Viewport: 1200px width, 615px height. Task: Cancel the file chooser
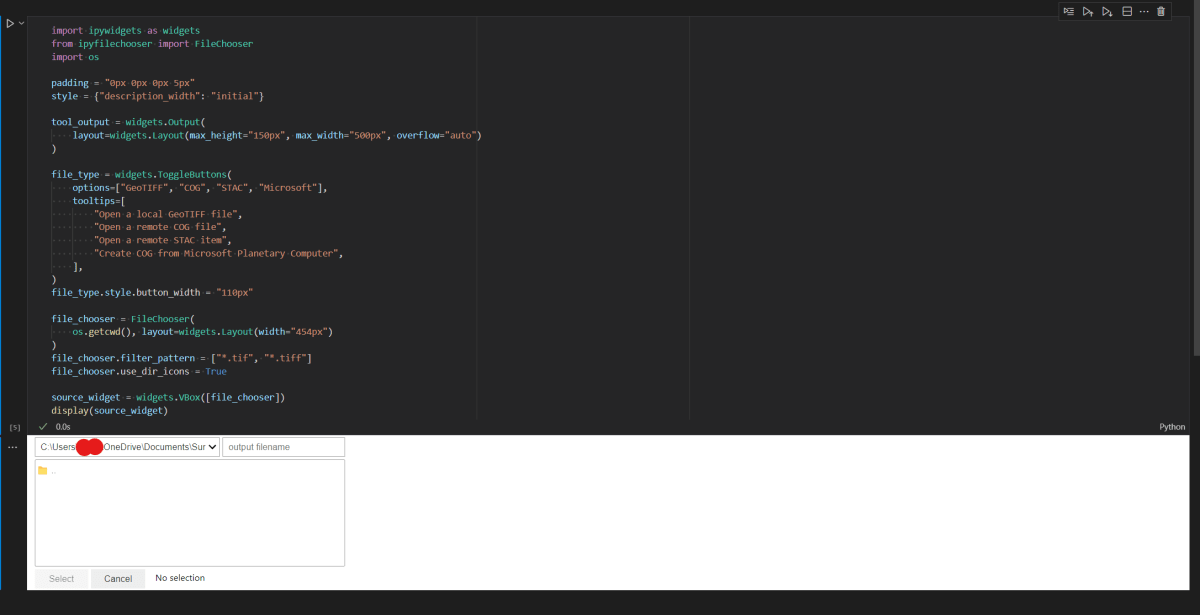coord(118,578)
